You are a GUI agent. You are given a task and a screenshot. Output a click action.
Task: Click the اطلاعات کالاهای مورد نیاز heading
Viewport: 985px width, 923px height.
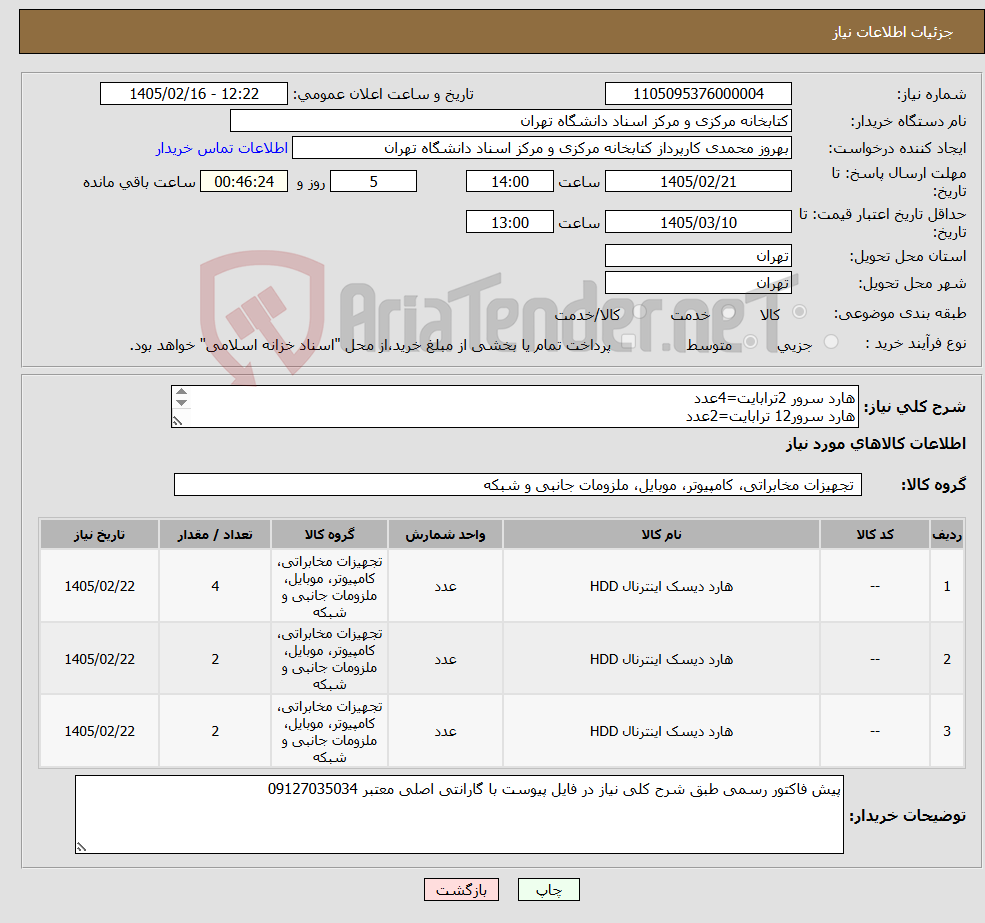[876, 444]
